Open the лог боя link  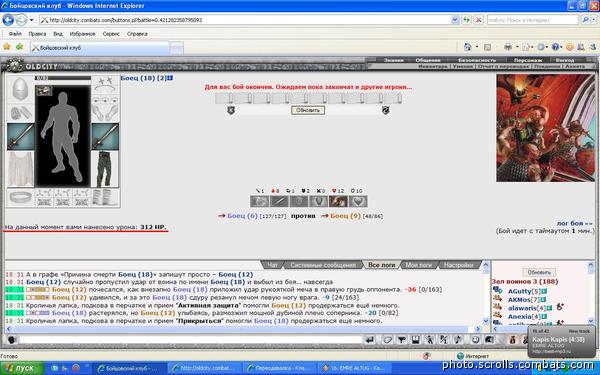tap(574, 223)
